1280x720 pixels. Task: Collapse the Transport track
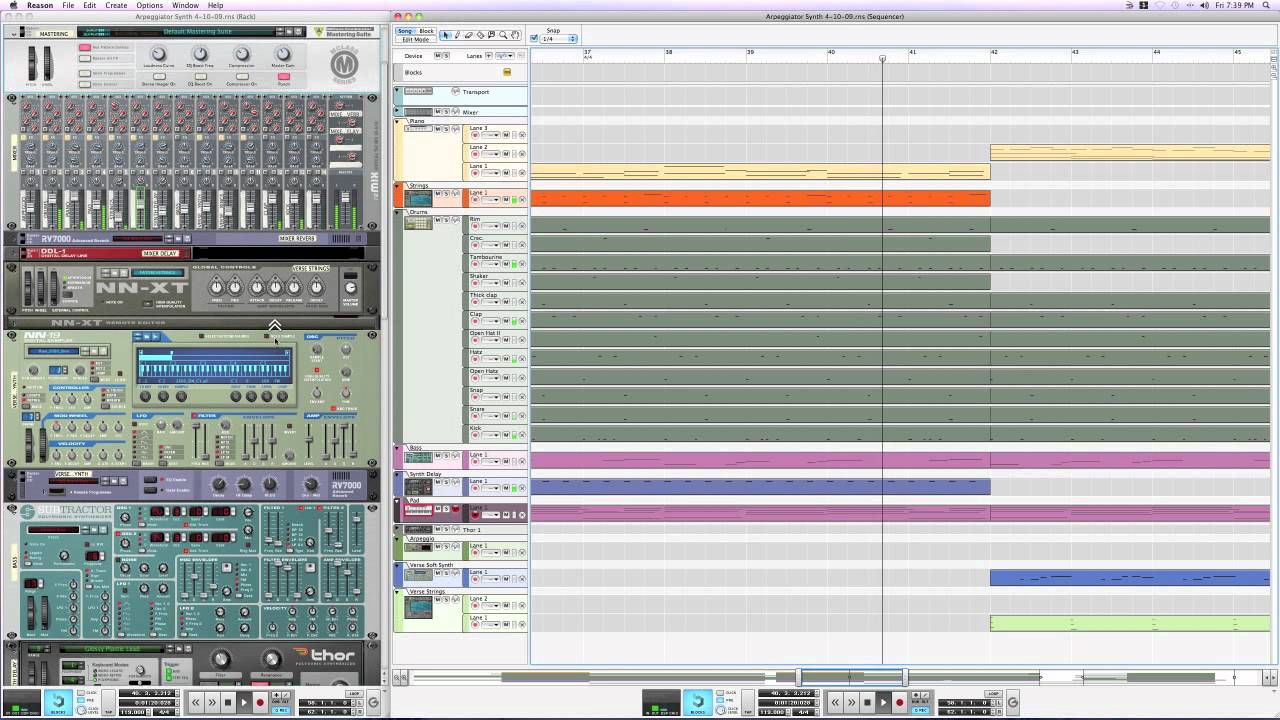[x=397, y=90]
